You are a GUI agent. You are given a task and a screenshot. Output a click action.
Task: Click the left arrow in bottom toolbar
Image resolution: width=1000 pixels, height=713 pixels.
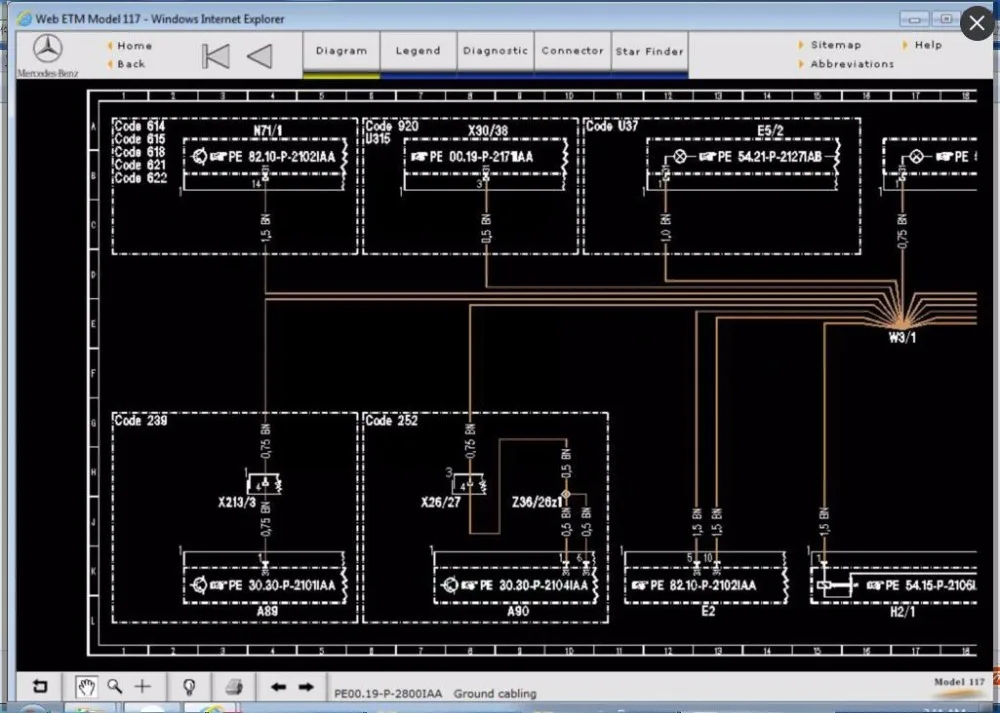278,687
